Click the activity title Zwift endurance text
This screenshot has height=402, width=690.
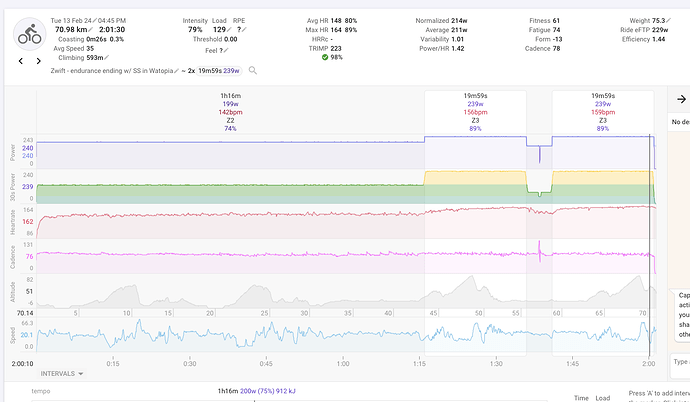pos(112,71)
